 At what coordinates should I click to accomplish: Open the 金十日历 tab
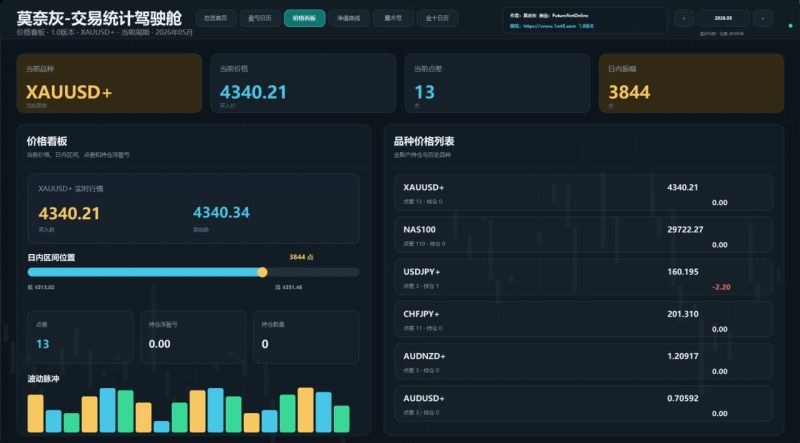click(x=437, y=18)
